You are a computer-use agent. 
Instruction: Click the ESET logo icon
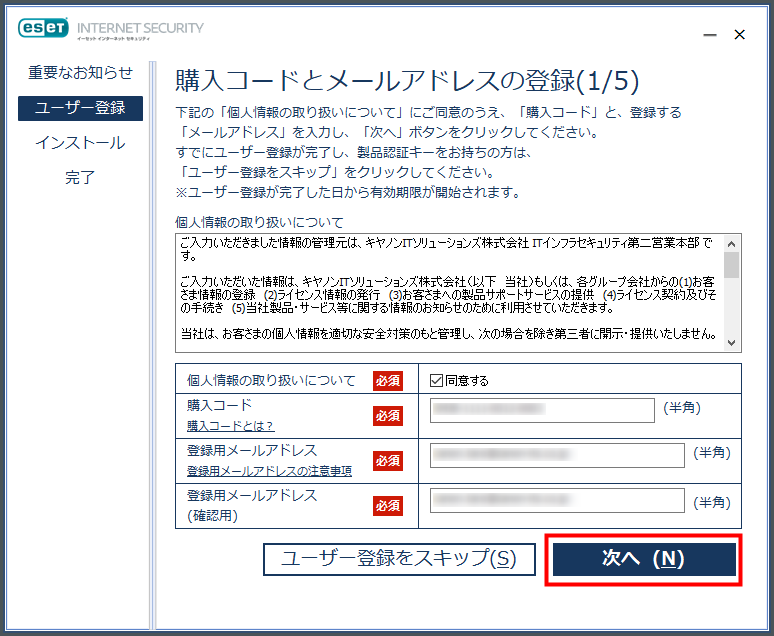click(x=43, y=28)
